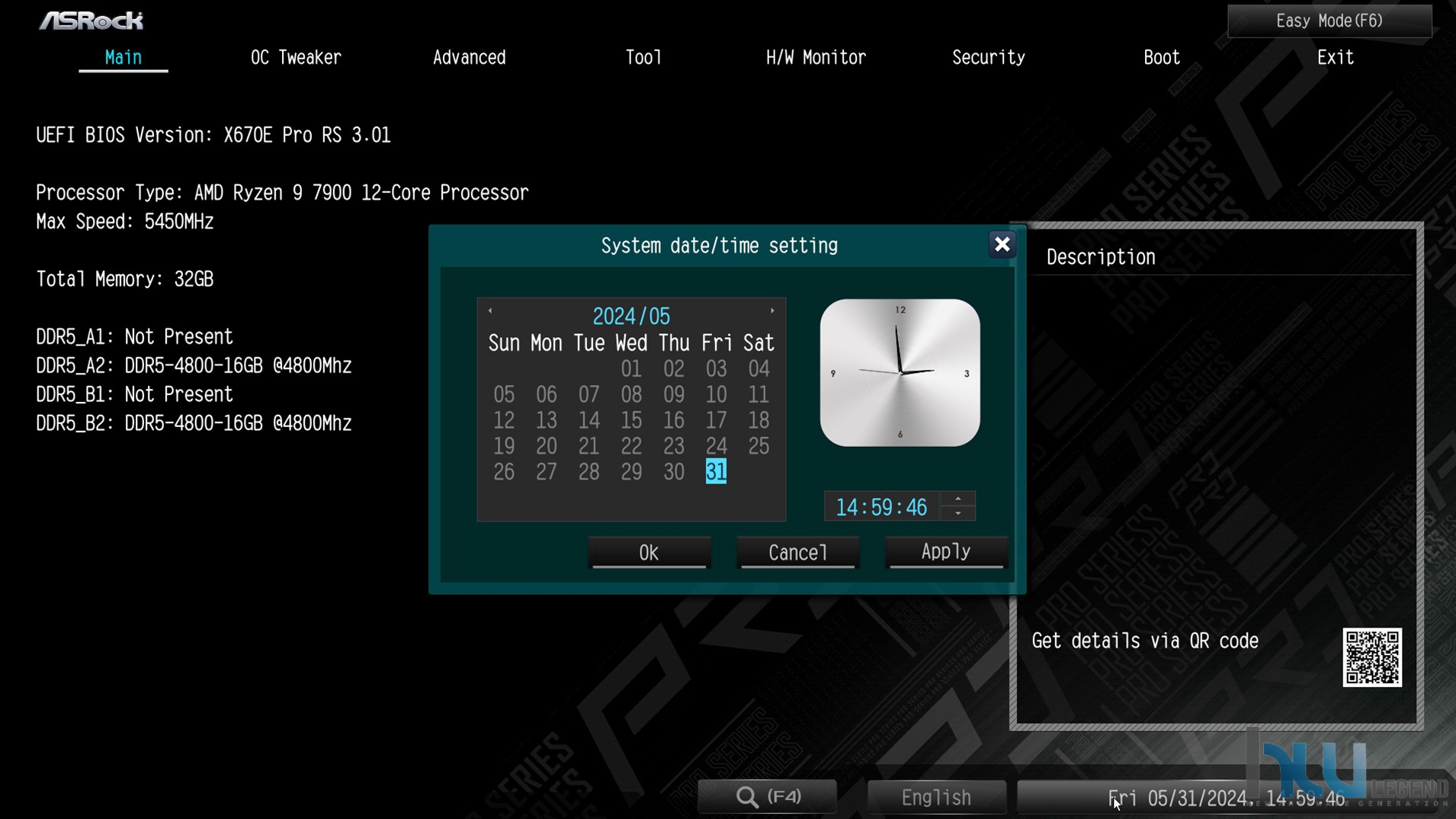The width and height of the screenshot is (1456, 819).
Task: Select day 21 in the calendar
Action: tap(588, 446)
